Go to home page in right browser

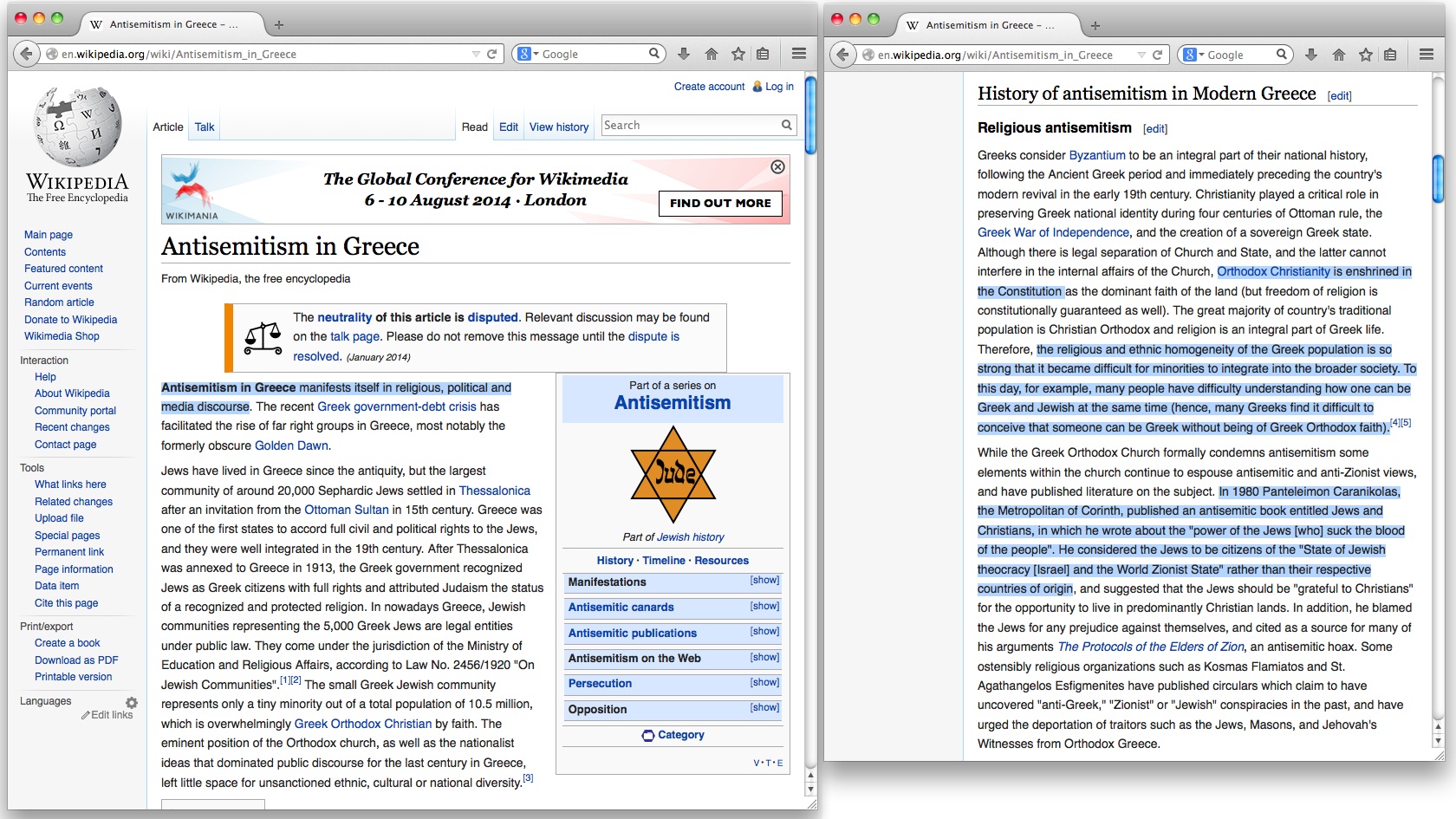(1339, 55)
